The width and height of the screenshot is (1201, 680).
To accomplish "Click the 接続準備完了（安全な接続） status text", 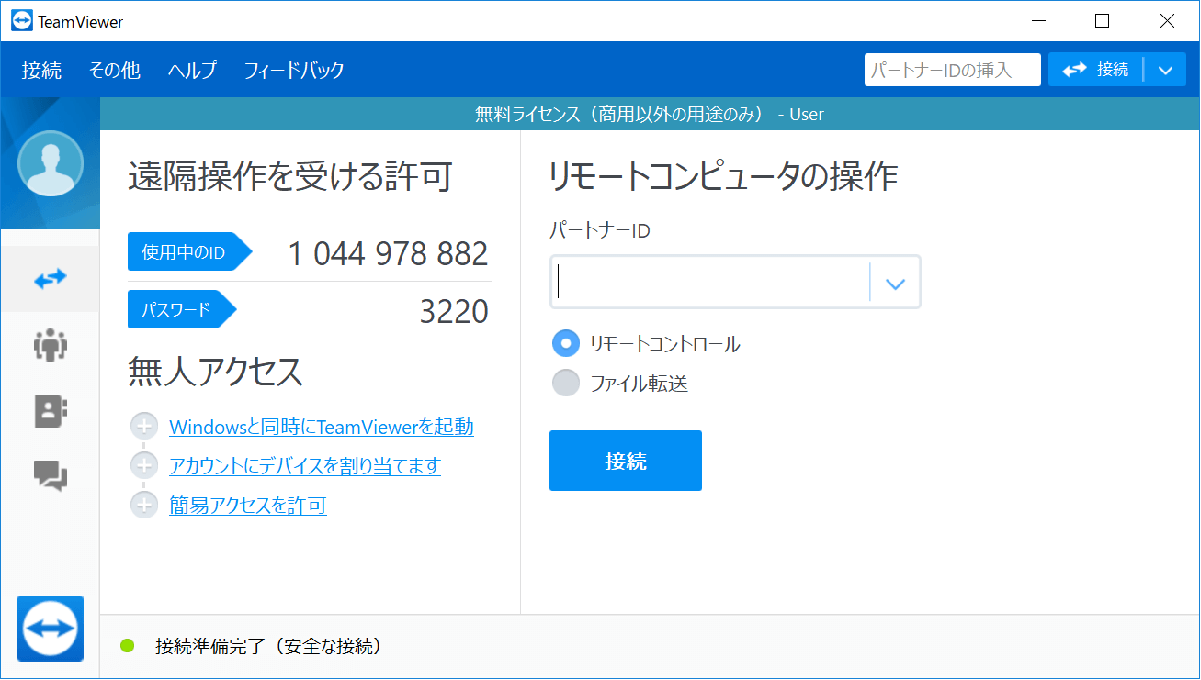I will pyautogui.click(x=268, y=646).
